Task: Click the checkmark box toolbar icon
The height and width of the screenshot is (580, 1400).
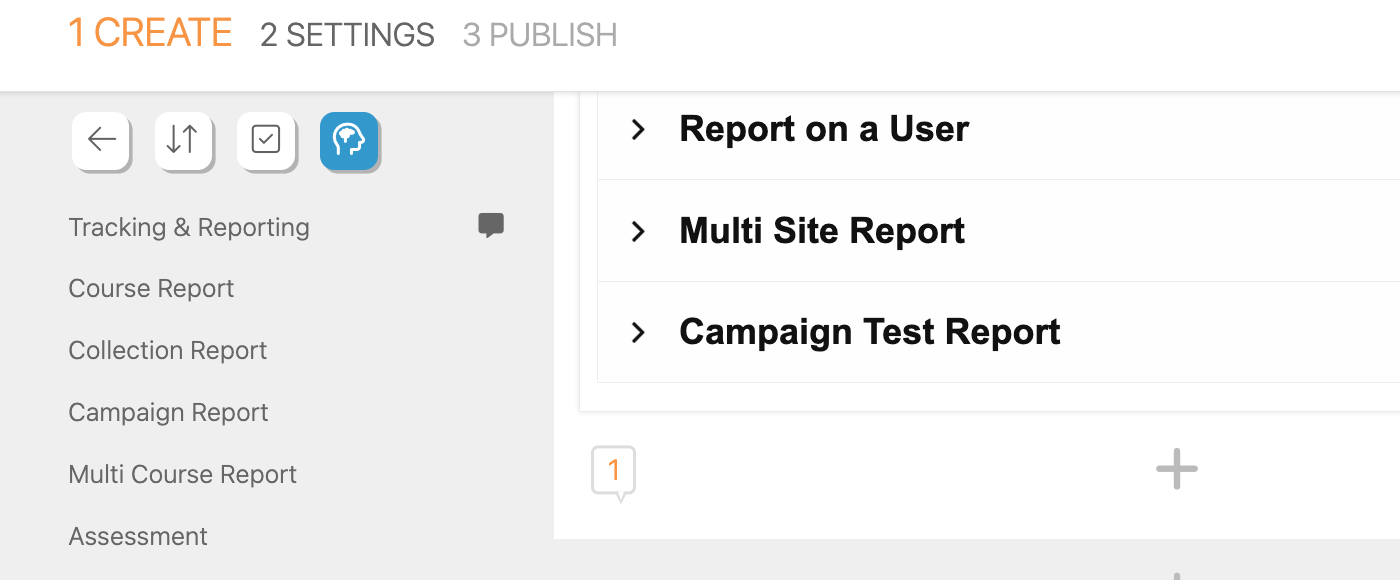Action: click(266, 140)
